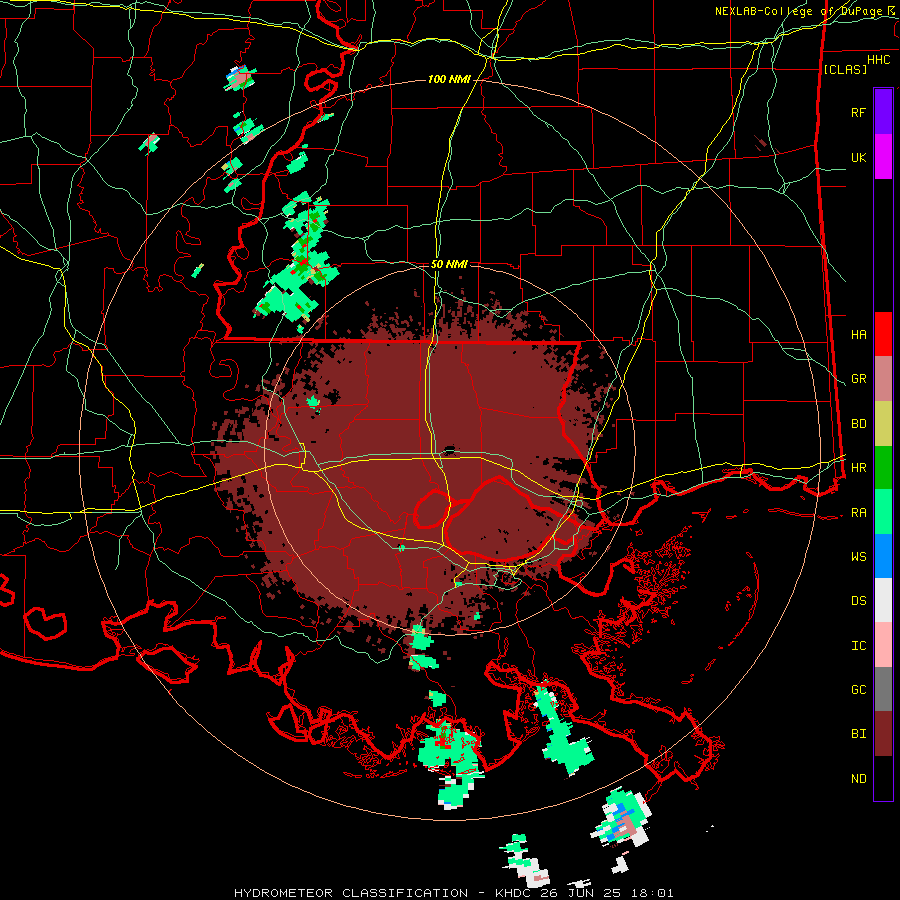
Task: Select the IC pink legend swatch
Action: pyautogui.click(x=883, y=645)
